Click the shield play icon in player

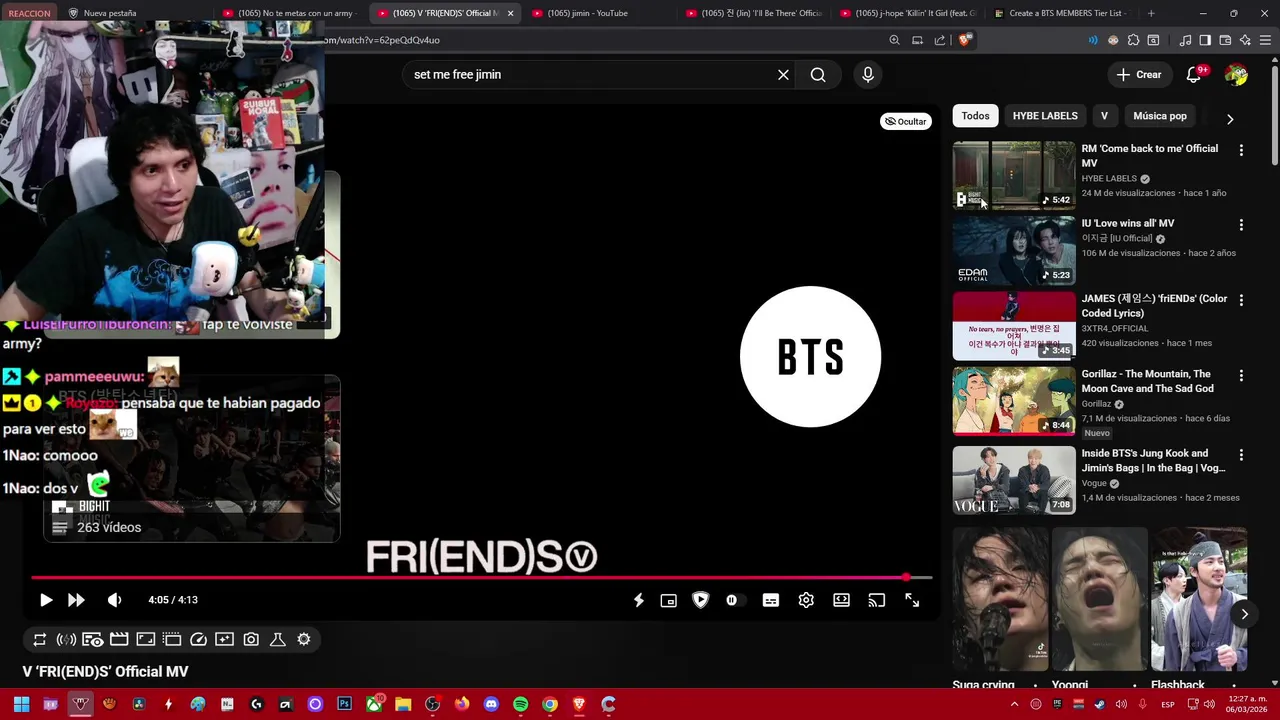pyautogui.click(x=700, y=600)
